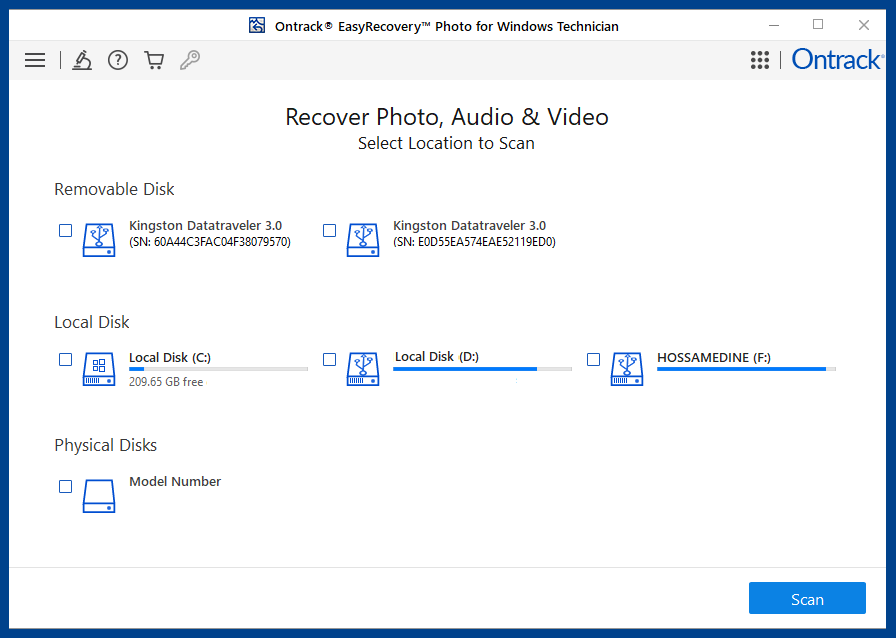Click the "Physical Disks" section heading
896x638 pixels.
(x=106, y=445)
